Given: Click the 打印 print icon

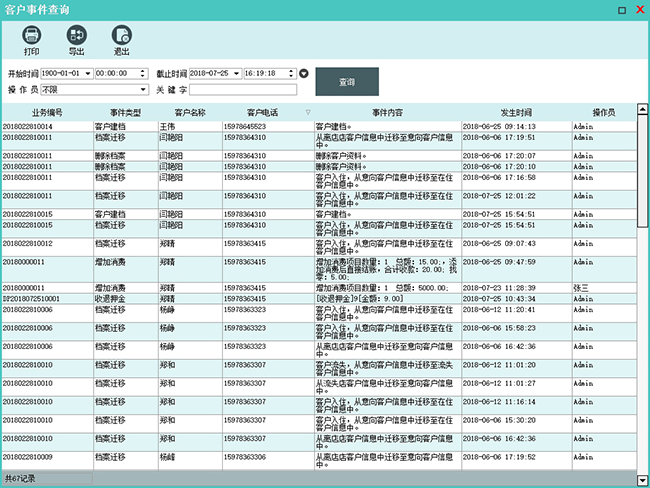Looking at the screenshot, I should click(x=32, y=35).
